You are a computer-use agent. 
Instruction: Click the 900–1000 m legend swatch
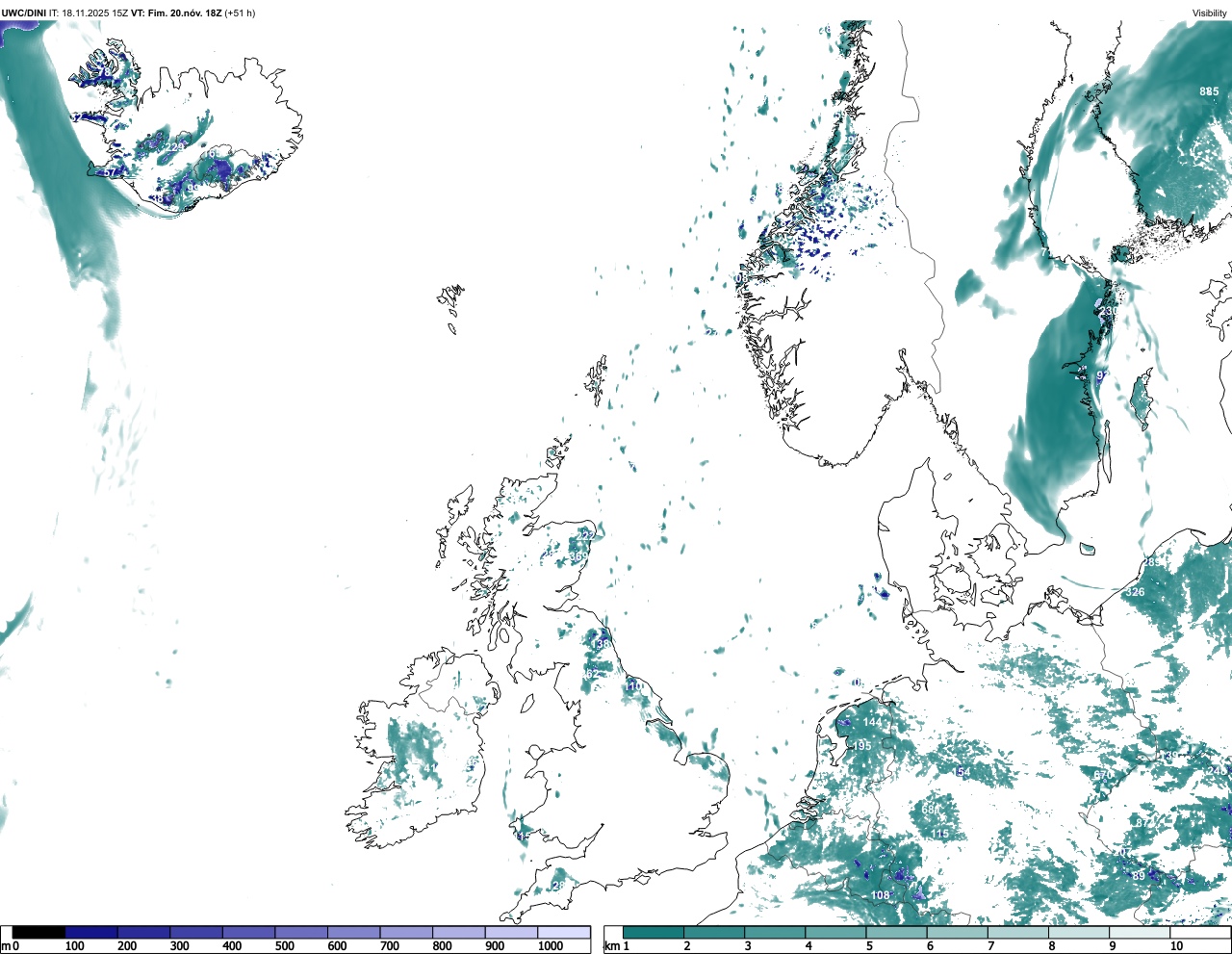(x=511, y=932)
